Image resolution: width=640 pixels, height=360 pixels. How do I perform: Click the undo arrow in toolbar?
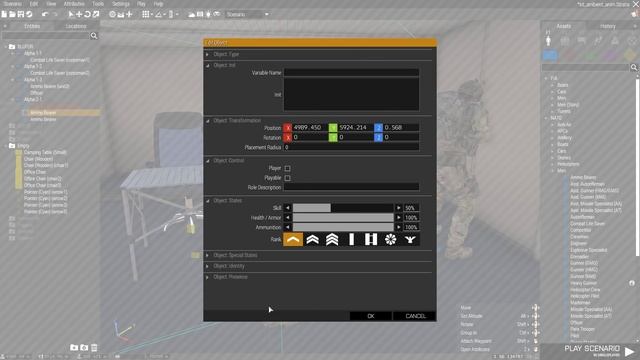(x=45, y=14)
